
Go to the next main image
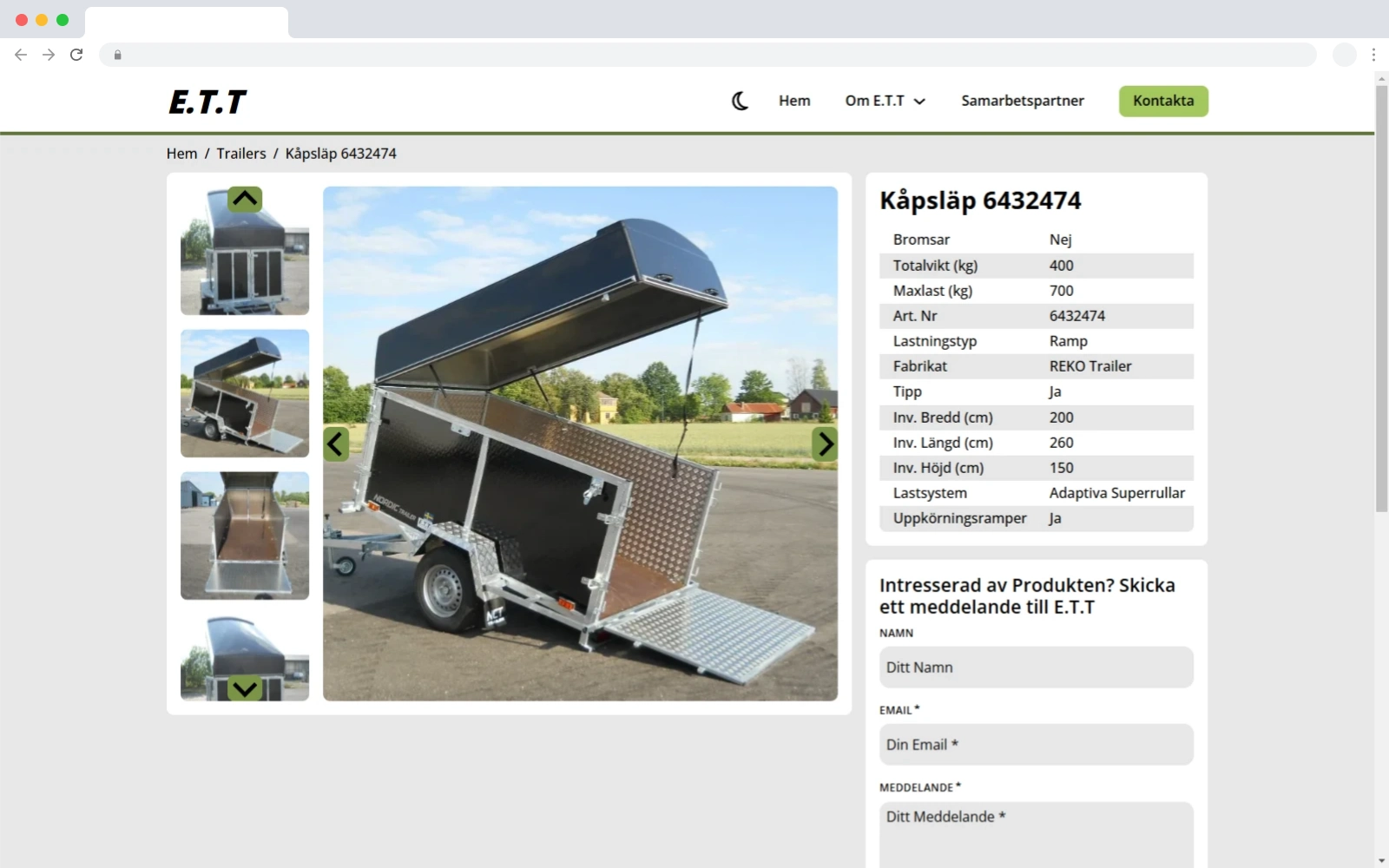click(825, 444)
